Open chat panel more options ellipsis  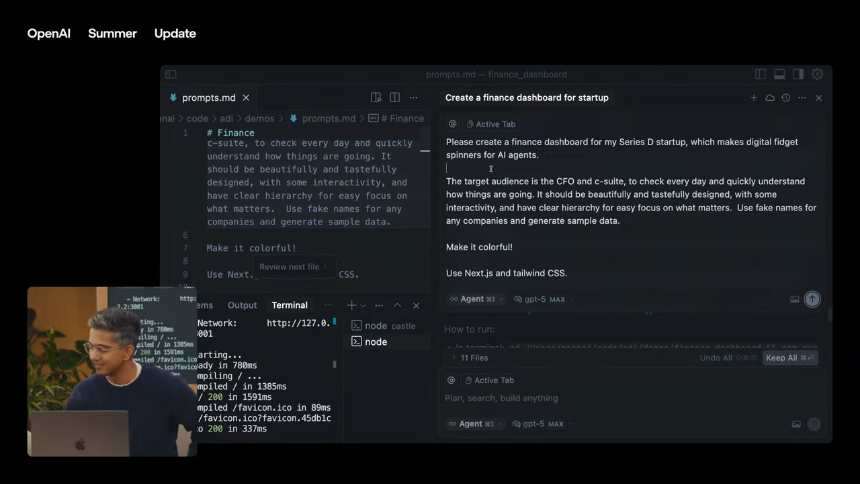[x=802, y=98]
